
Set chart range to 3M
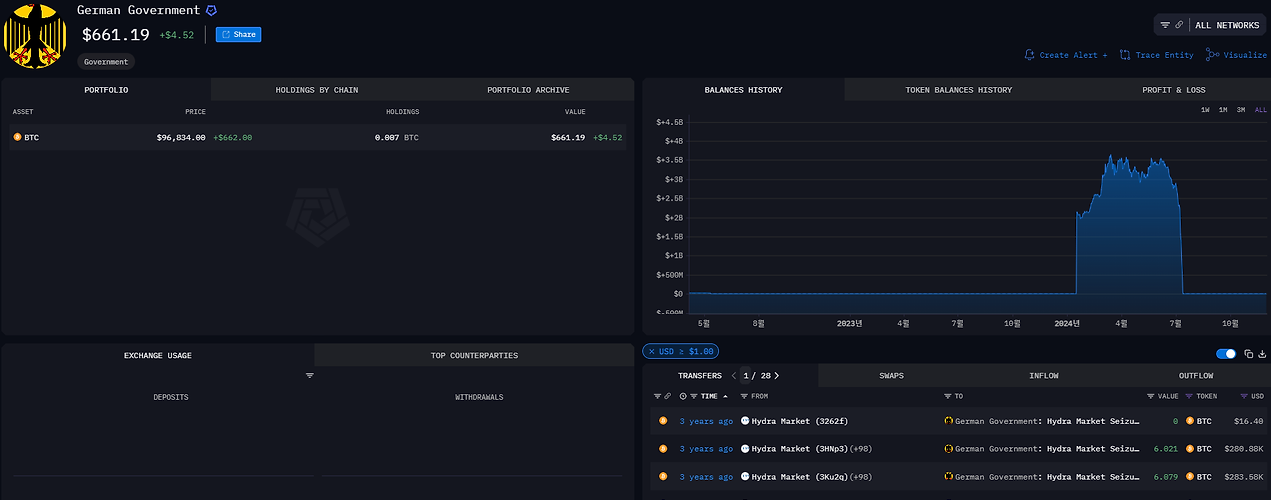1241,110
